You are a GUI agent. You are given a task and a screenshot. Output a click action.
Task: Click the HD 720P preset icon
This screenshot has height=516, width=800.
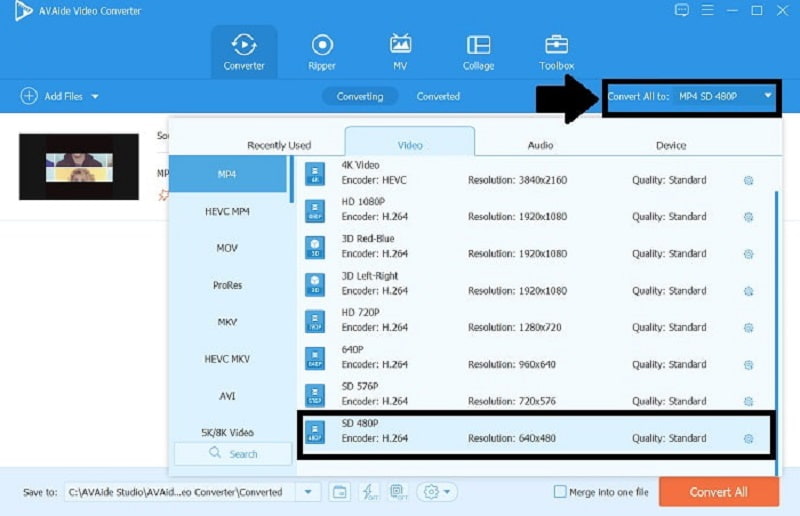[315, 321]
